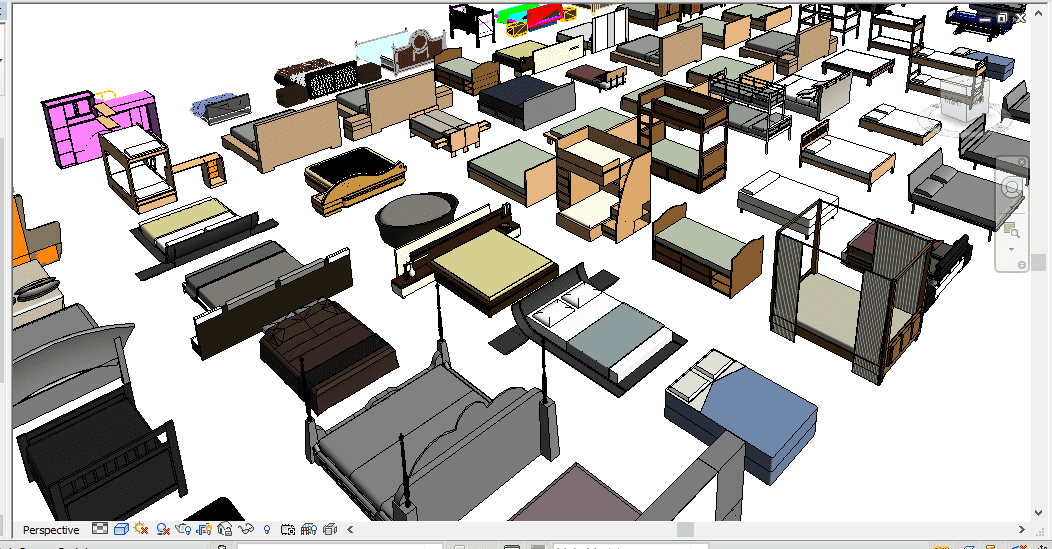Click the analytical model visibility icon
The width and height of the screenshot is (1052, 549).
coord(309,529)
